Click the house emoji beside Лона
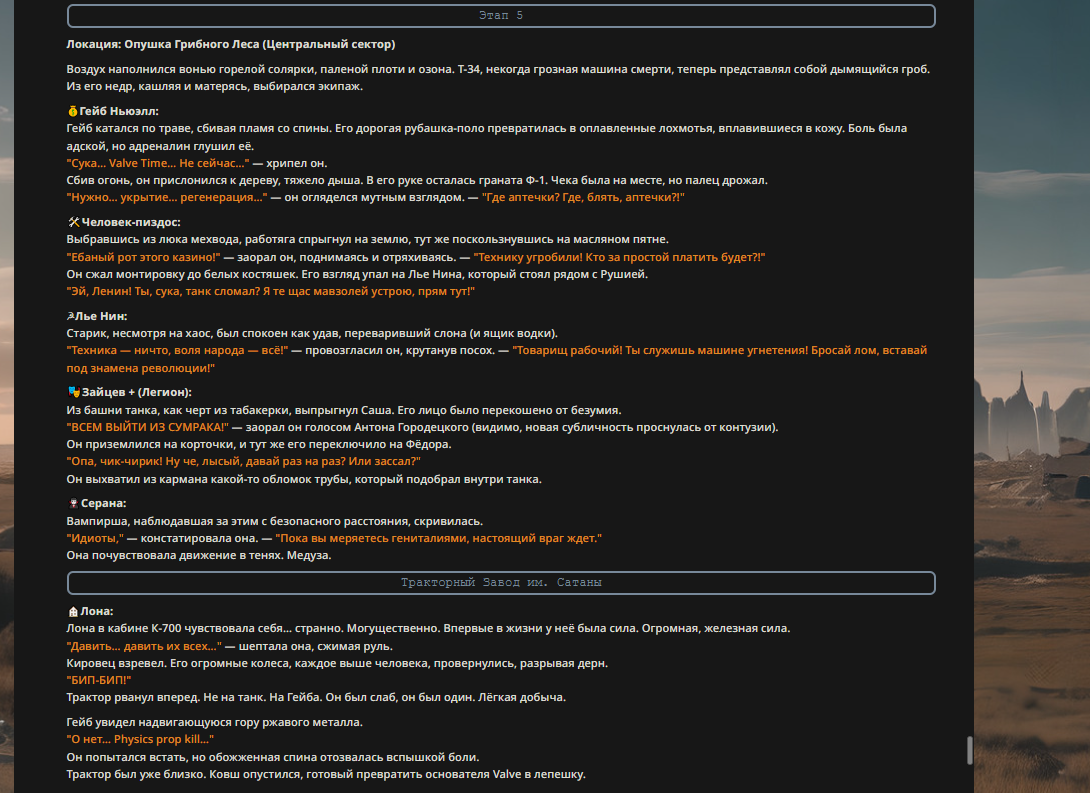 click(73, 612)
